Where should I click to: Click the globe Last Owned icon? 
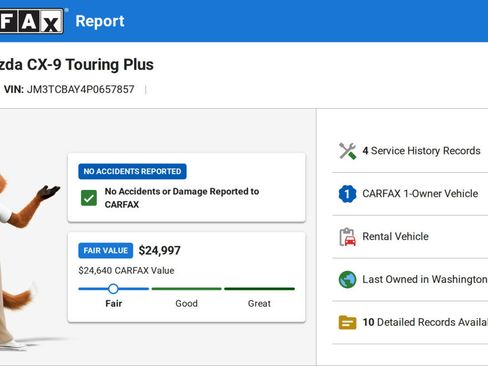(347, 279)
